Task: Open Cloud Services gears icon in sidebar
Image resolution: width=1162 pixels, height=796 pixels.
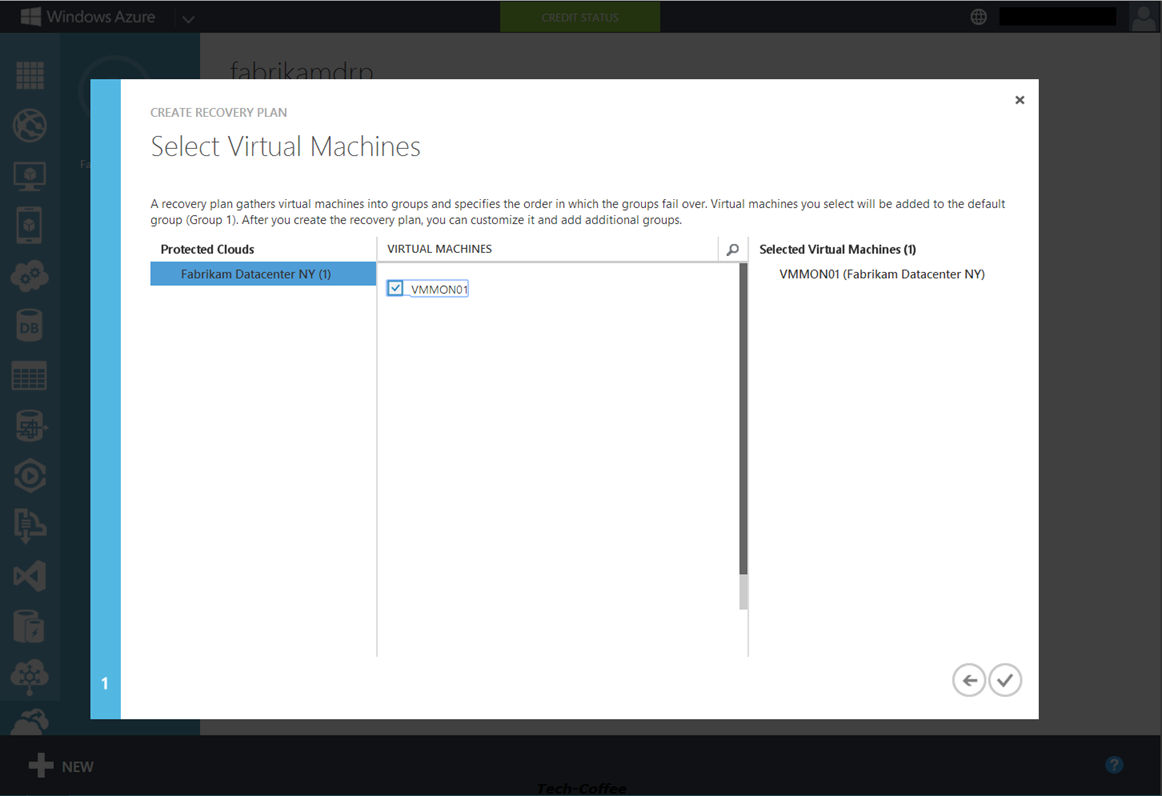Action: pos(30,276)
